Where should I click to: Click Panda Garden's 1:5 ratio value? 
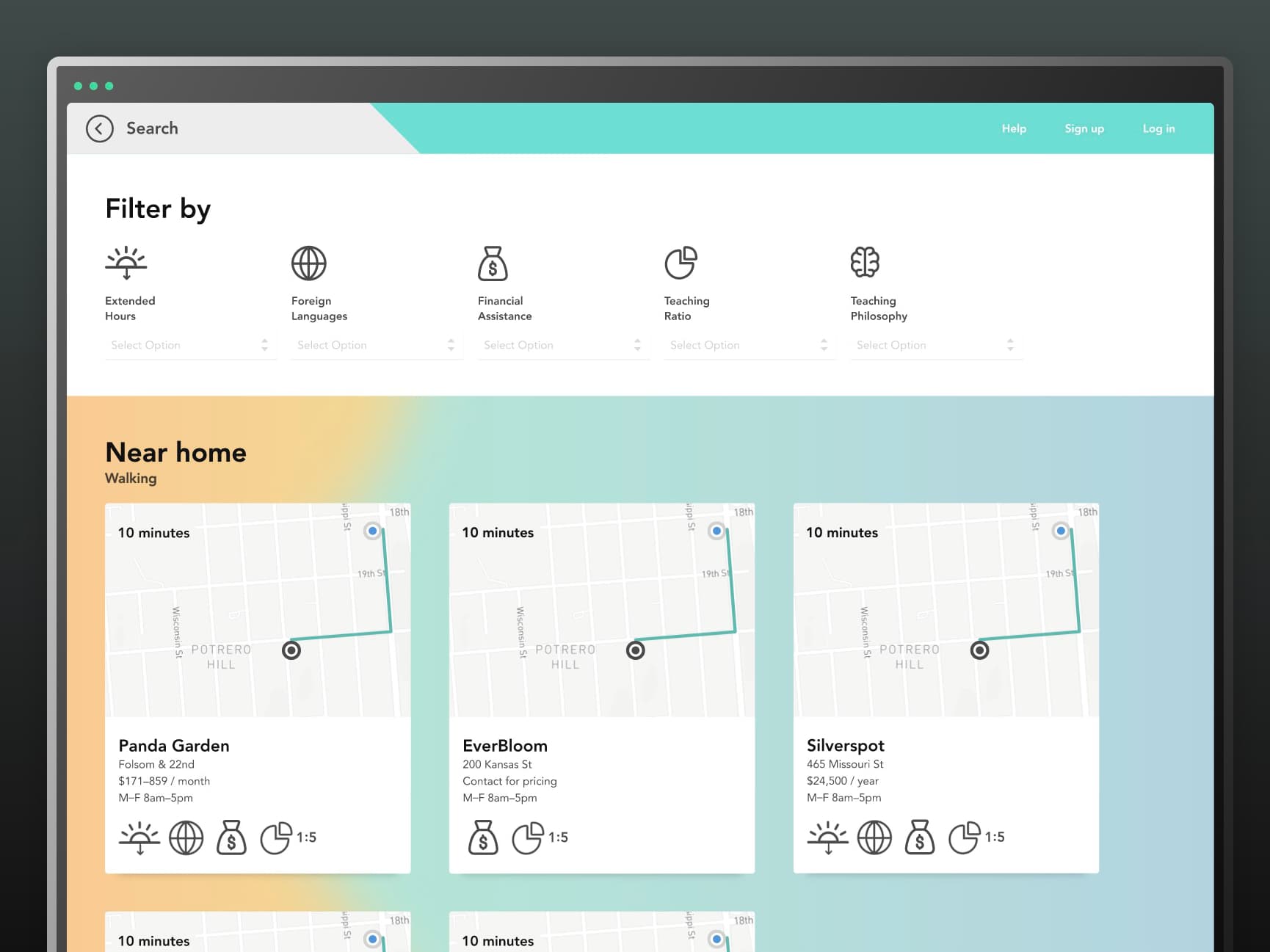[x=306, y=837]
